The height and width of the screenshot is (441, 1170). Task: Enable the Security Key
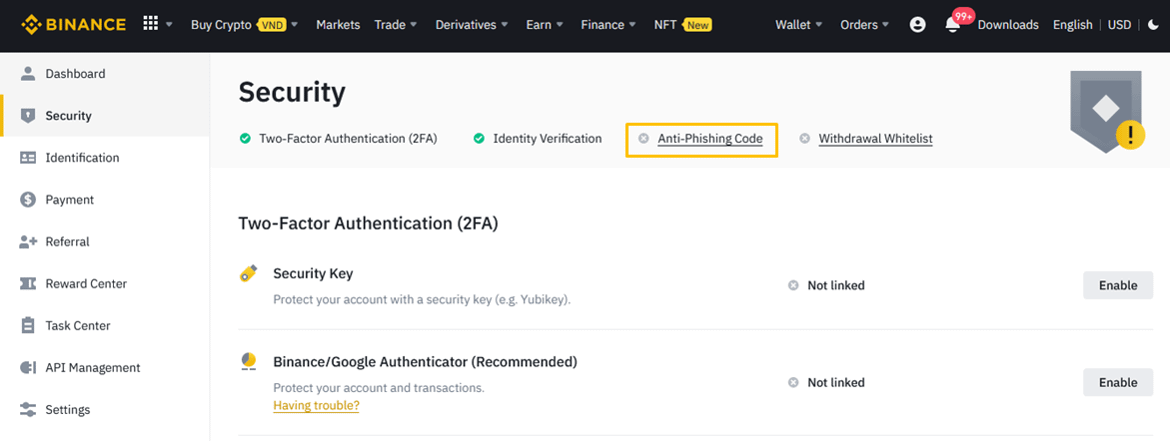(x=1117, y=285)
